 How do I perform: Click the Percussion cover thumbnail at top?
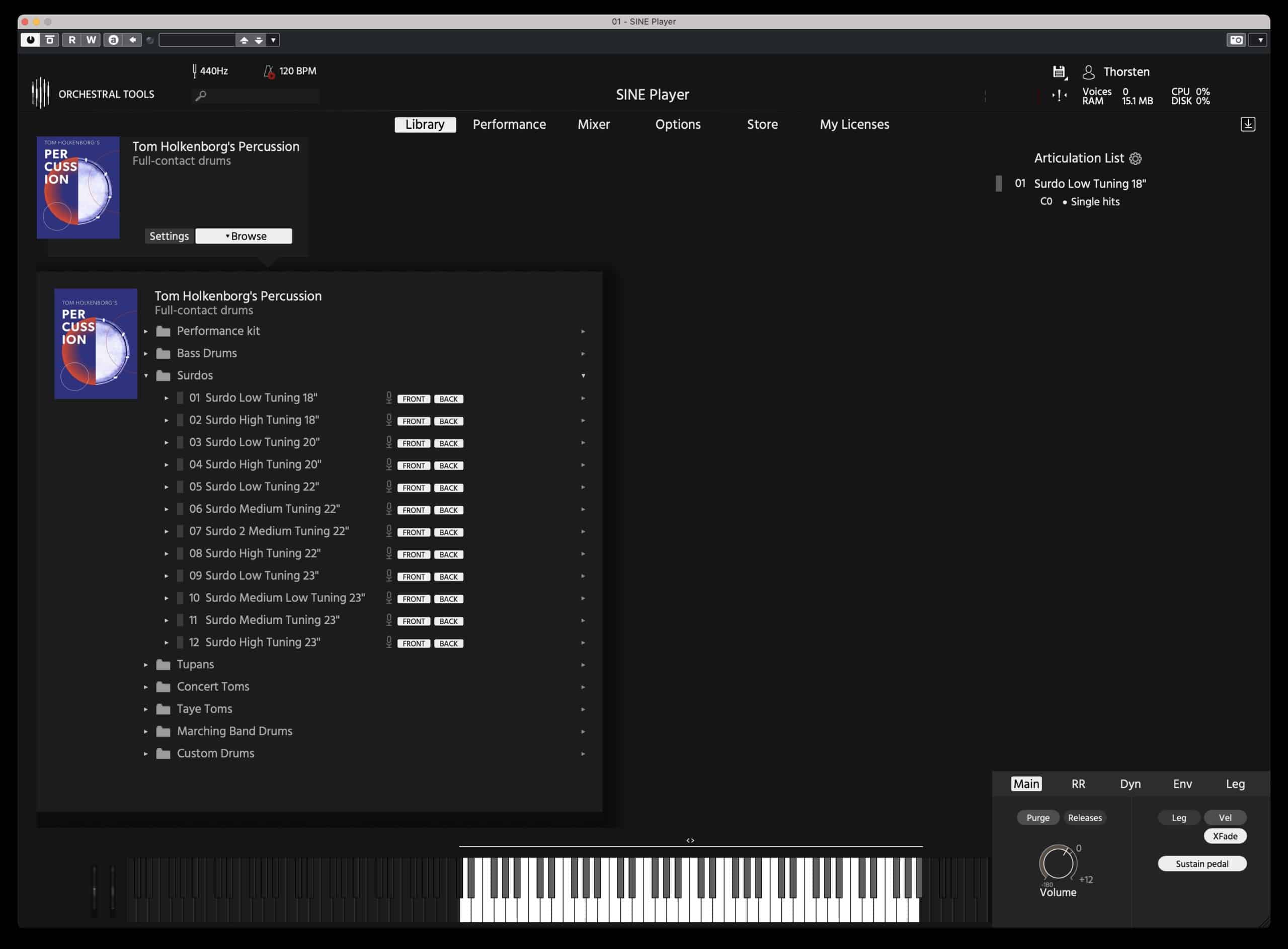coord(78,187)
